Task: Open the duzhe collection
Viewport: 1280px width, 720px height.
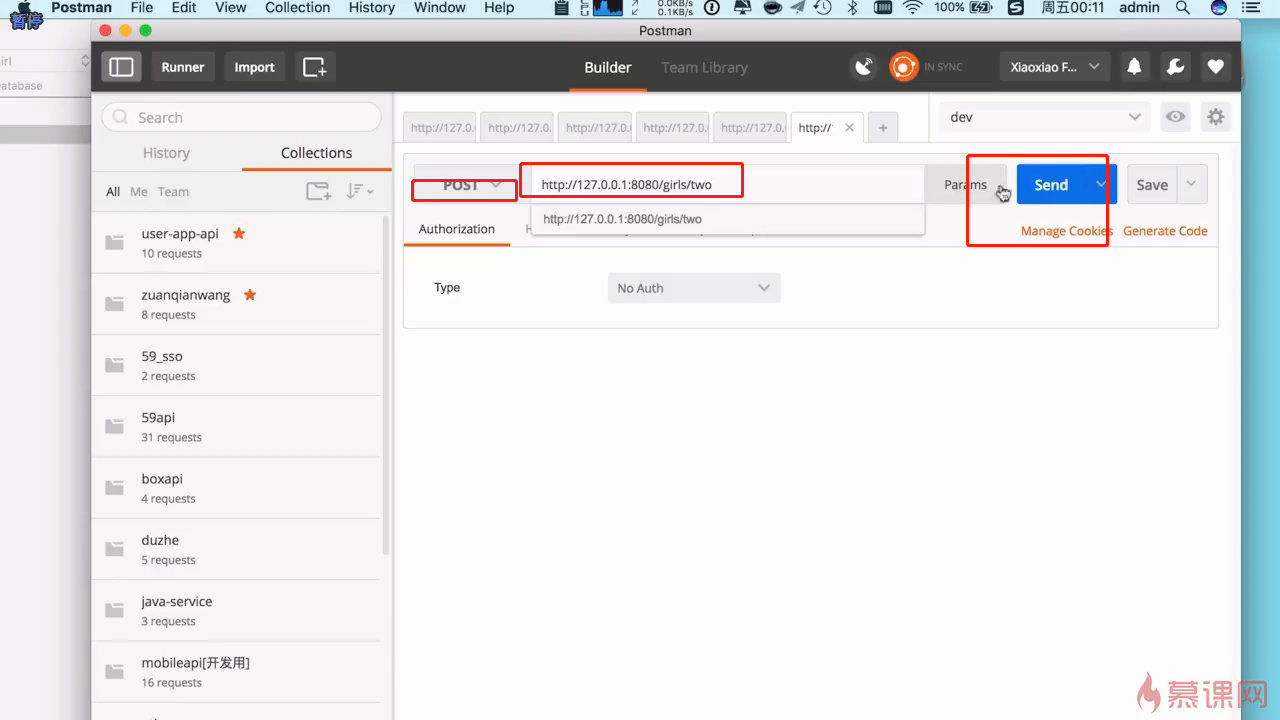Action: [236, 549]
